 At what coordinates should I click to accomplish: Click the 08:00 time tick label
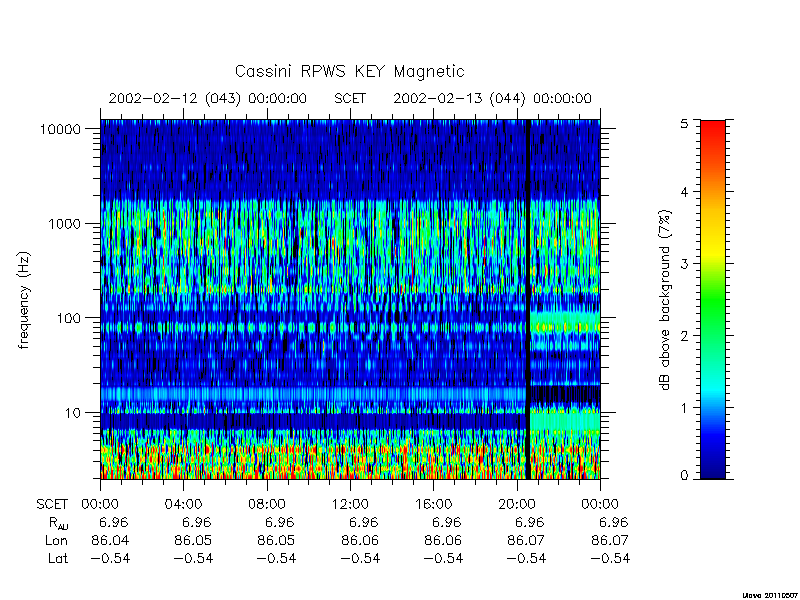coord(266,505)
